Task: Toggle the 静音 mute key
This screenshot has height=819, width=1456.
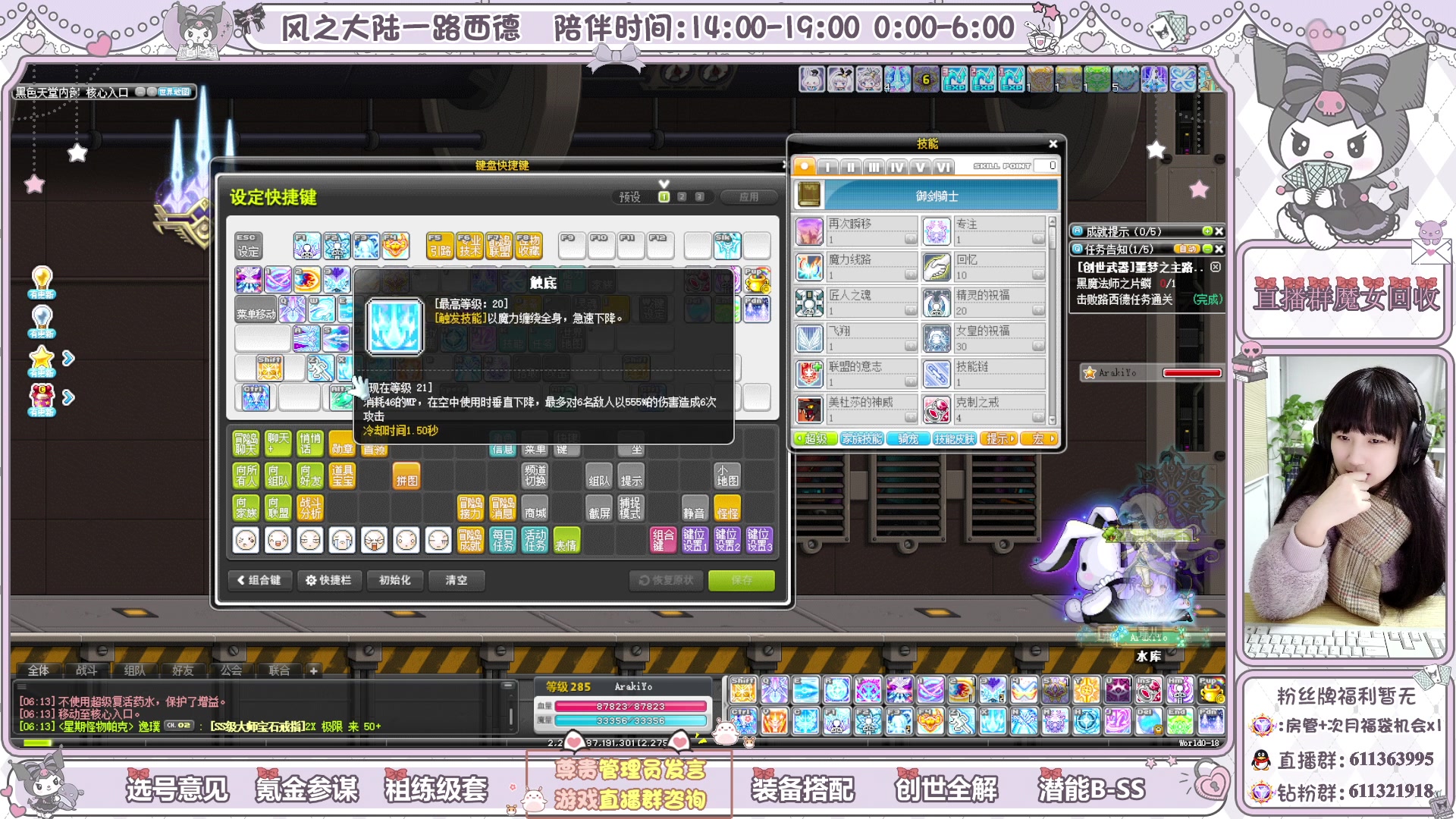Action: pyautogui.click(x=694, y=508)
